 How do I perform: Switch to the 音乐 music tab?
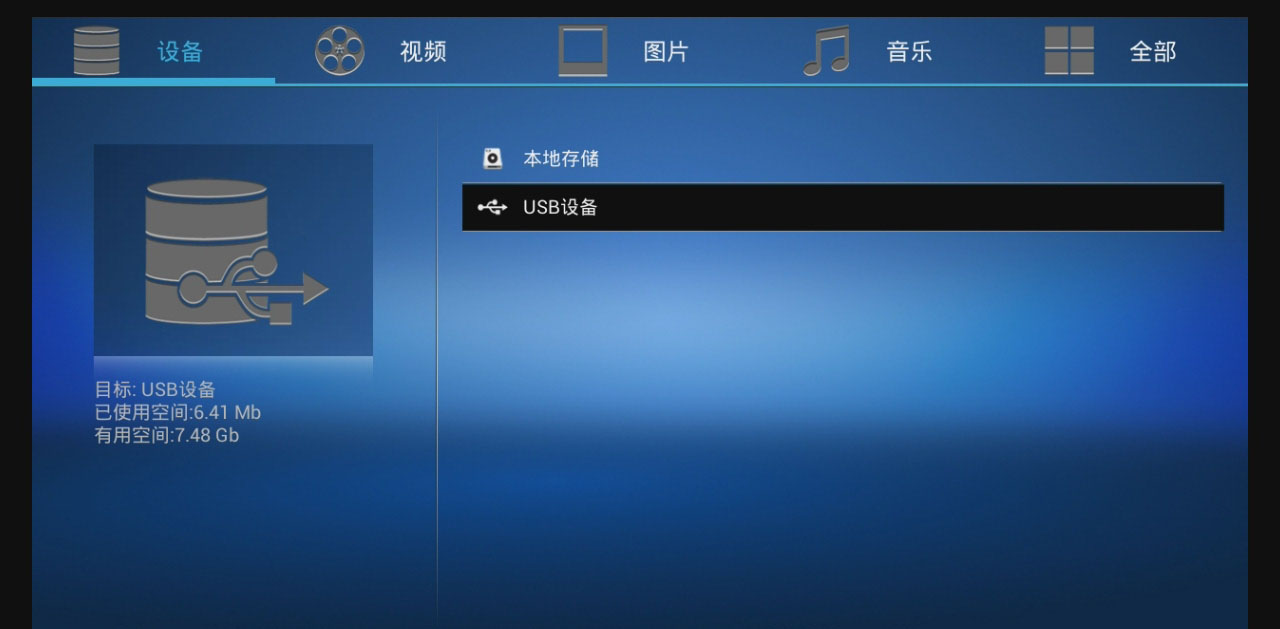coord(883,51)
